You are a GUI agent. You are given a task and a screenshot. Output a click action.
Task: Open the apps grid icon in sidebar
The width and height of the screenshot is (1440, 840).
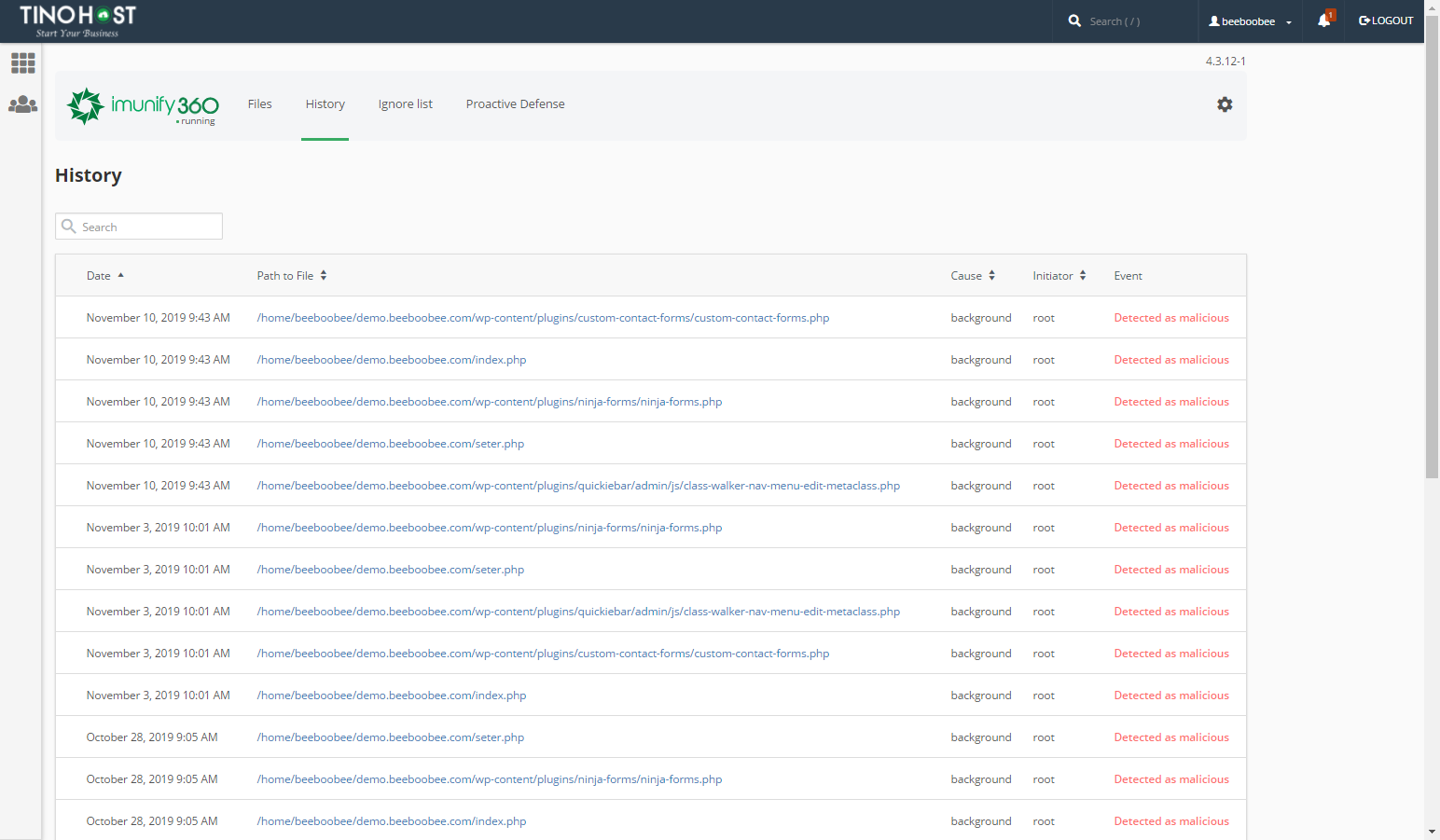click(x=23, y=62)
